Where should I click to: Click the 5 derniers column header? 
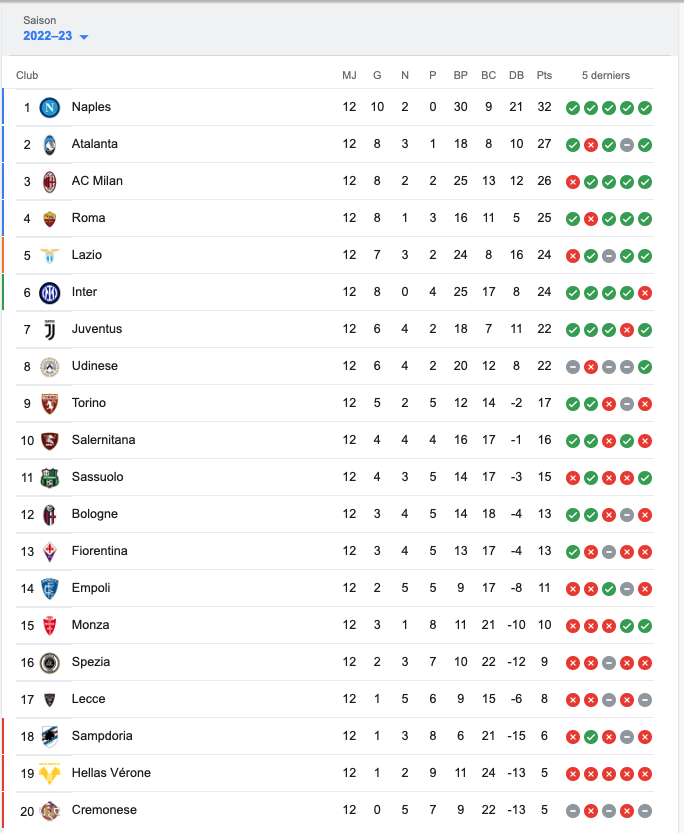(606, 75)
